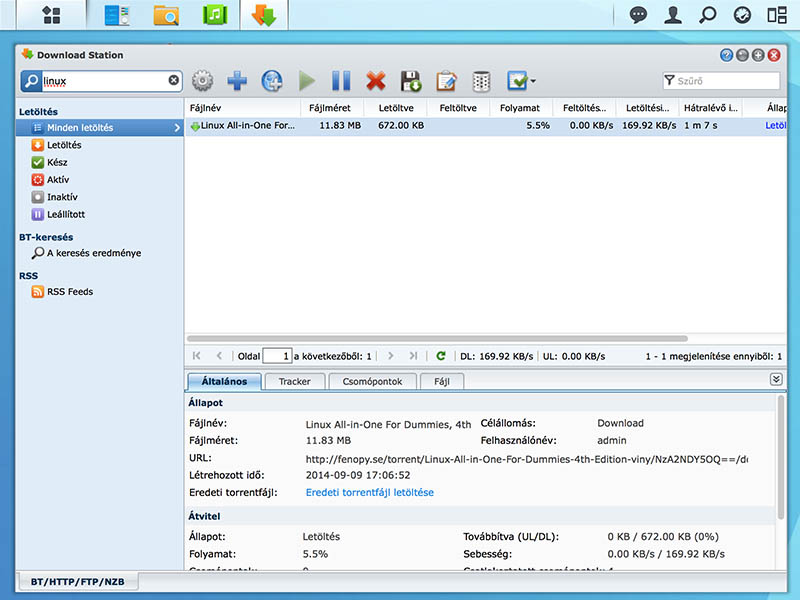Click Eredeti torrentfájl letöltése link
Screen dimensions: 800x600
(369, 493)
